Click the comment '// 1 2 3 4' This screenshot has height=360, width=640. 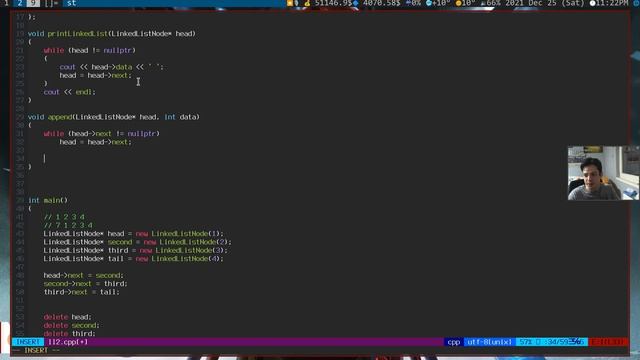(64, 217)
